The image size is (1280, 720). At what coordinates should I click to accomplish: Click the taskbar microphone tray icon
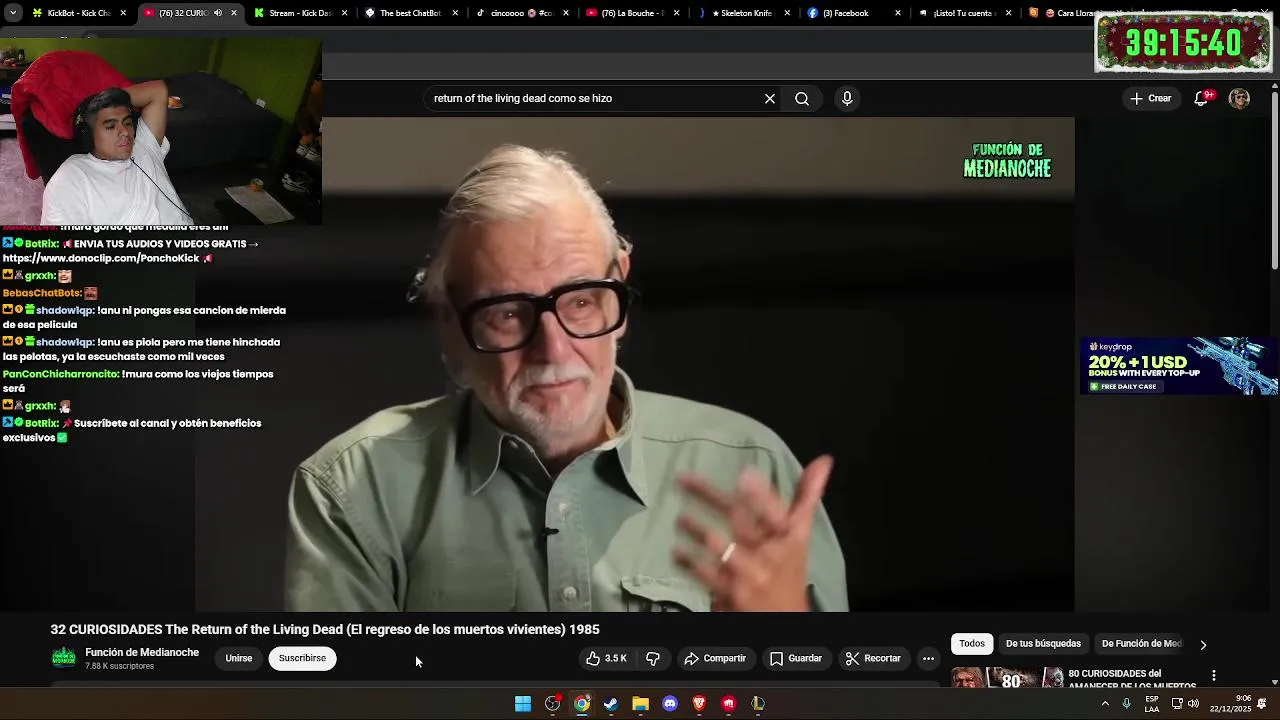point(1126,704)
